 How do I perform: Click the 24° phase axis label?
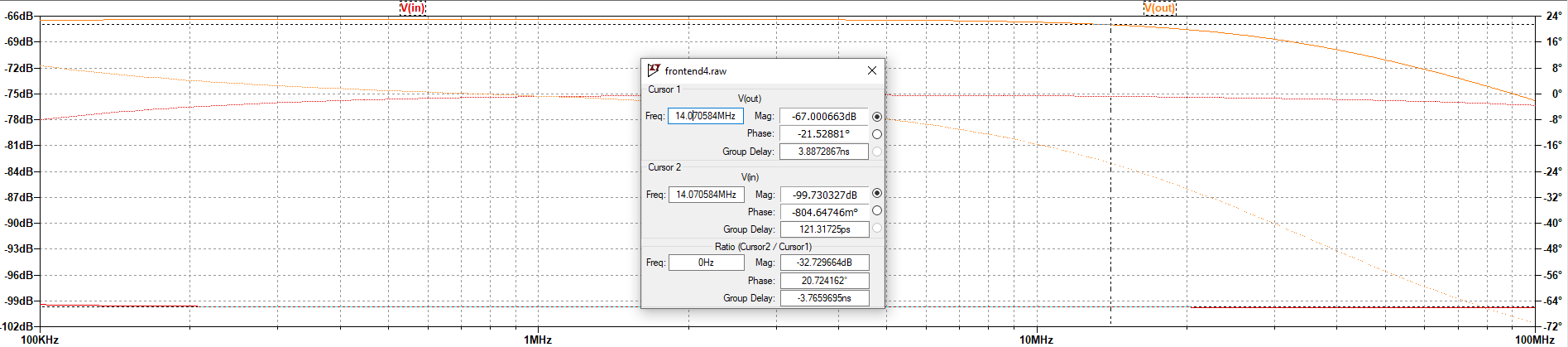tap(1554, 16)
